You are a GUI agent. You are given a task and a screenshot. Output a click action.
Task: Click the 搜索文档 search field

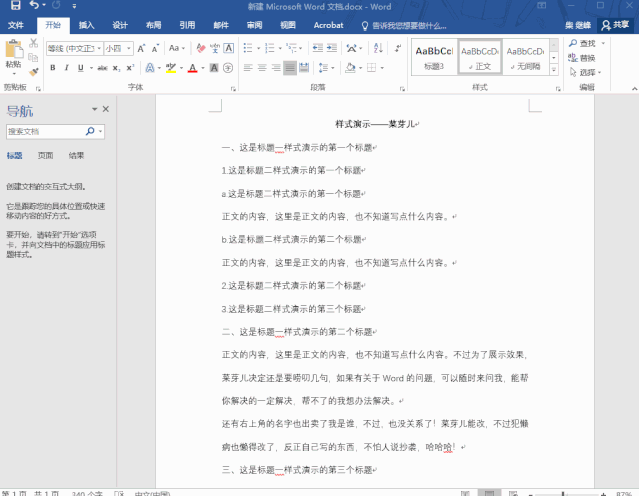45,131
